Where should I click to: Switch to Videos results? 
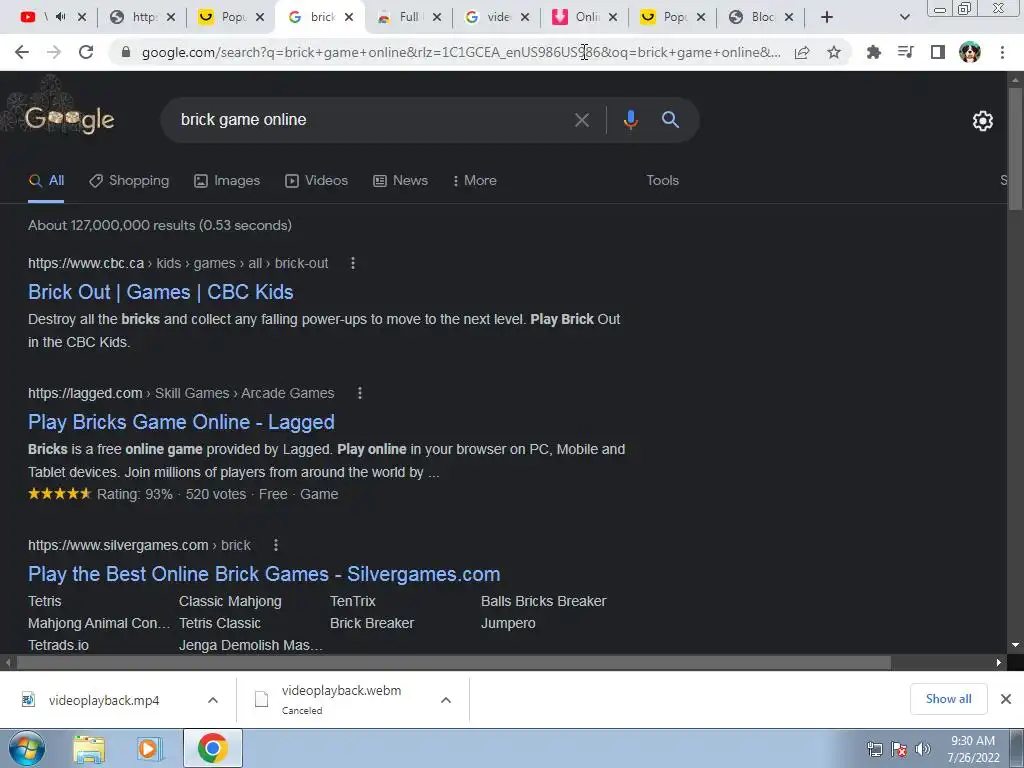point(317,181)
